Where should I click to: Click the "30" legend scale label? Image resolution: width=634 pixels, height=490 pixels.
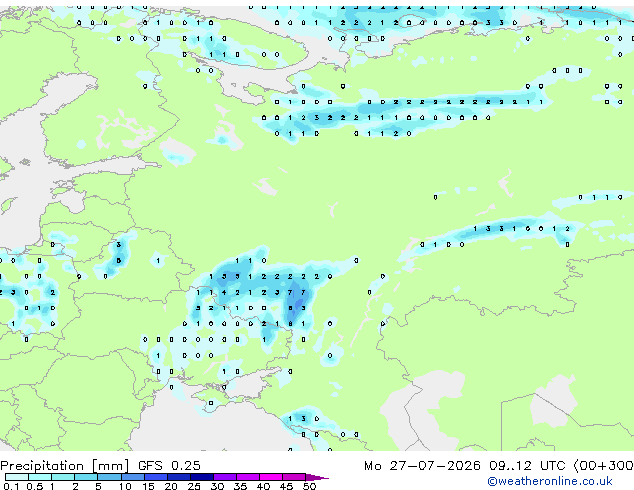[x=217, y=486]
